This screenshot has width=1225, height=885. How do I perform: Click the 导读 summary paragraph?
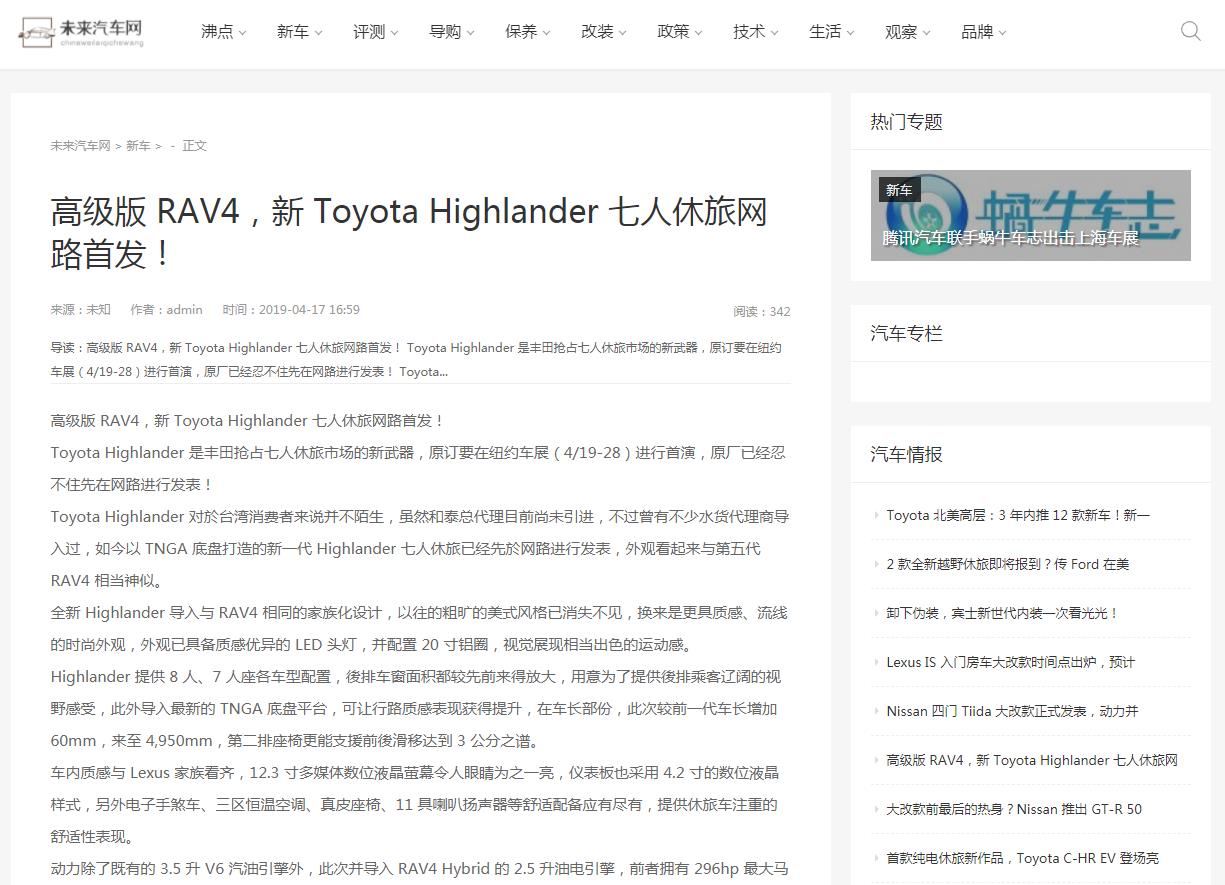[x=420, y=360]
